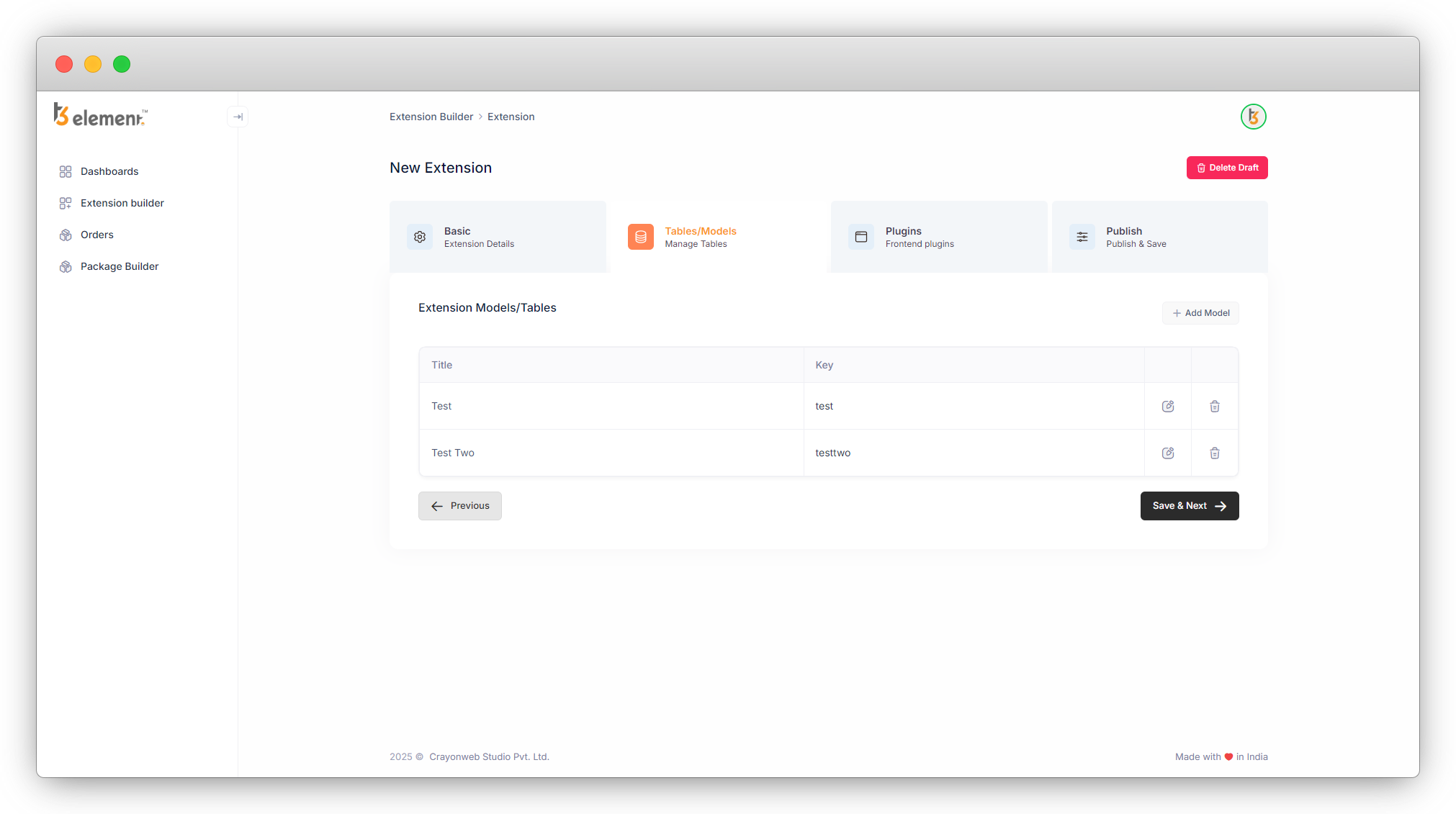This screenshot has height=814, width=1456.
Task: Go to Extension builder in sidebar
Action: tap(122, 203)
